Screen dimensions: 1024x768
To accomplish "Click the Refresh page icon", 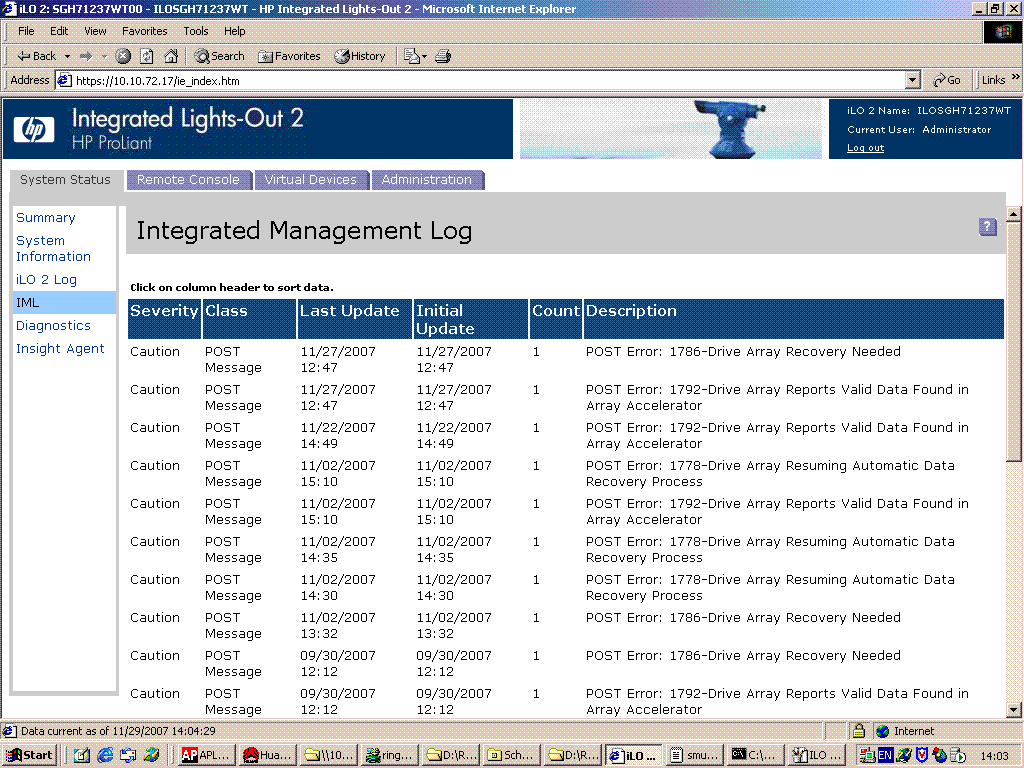I will pyautogui.click(x=147, y=56).
